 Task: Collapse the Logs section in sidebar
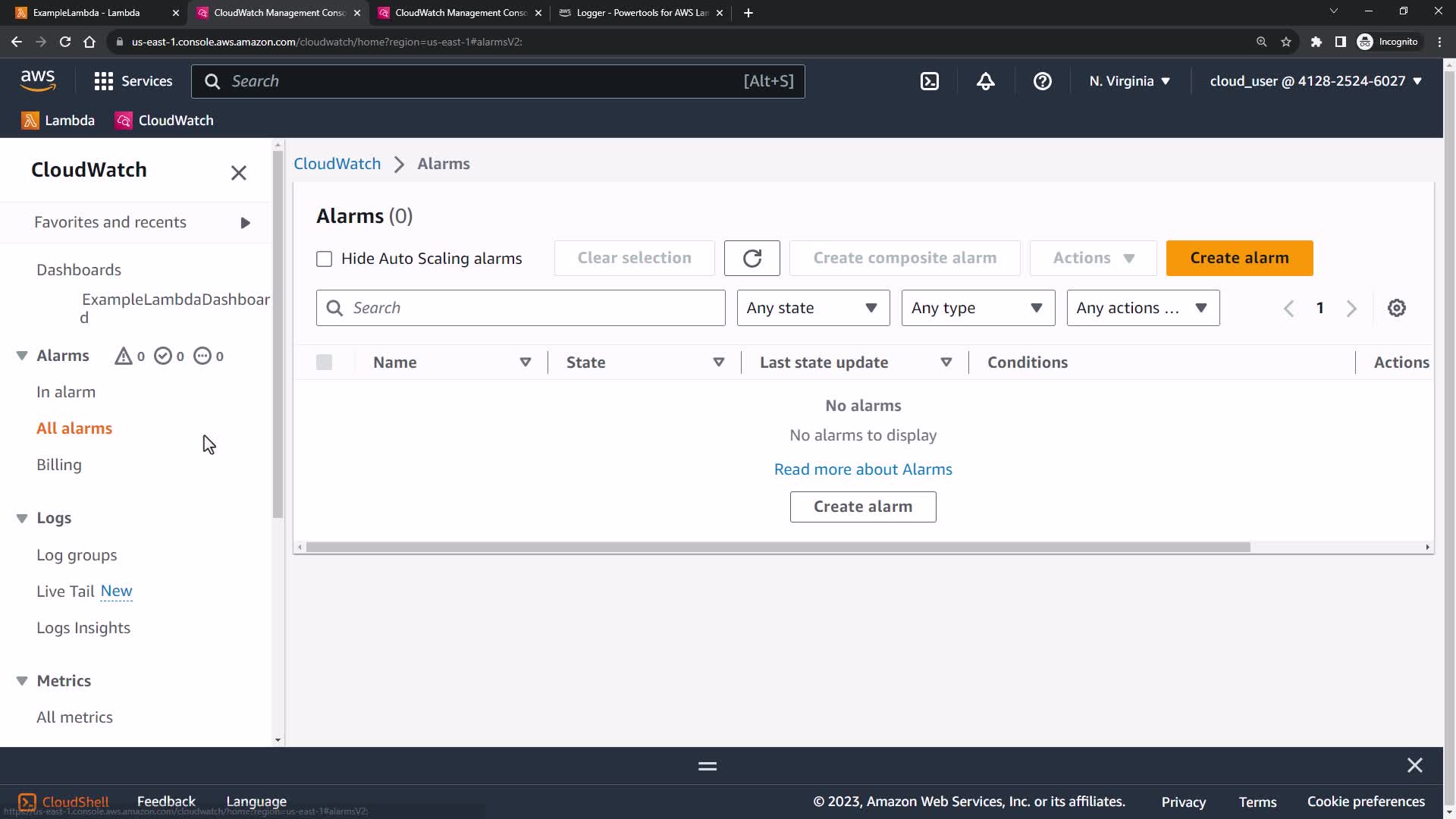(22, 518)
